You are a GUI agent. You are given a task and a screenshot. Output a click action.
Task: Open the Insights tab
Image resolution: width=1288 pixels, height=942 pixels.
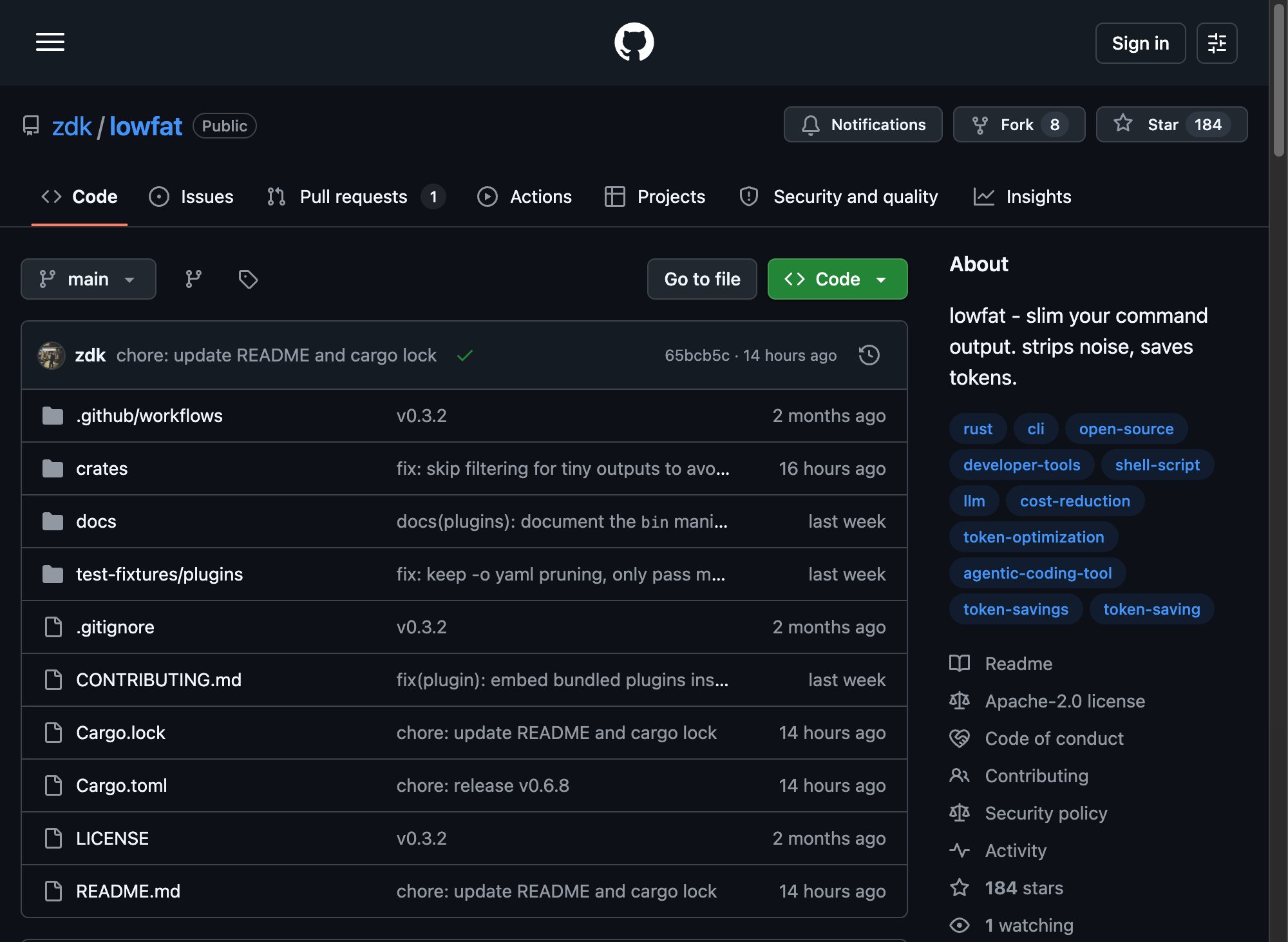click(1022, 197)
